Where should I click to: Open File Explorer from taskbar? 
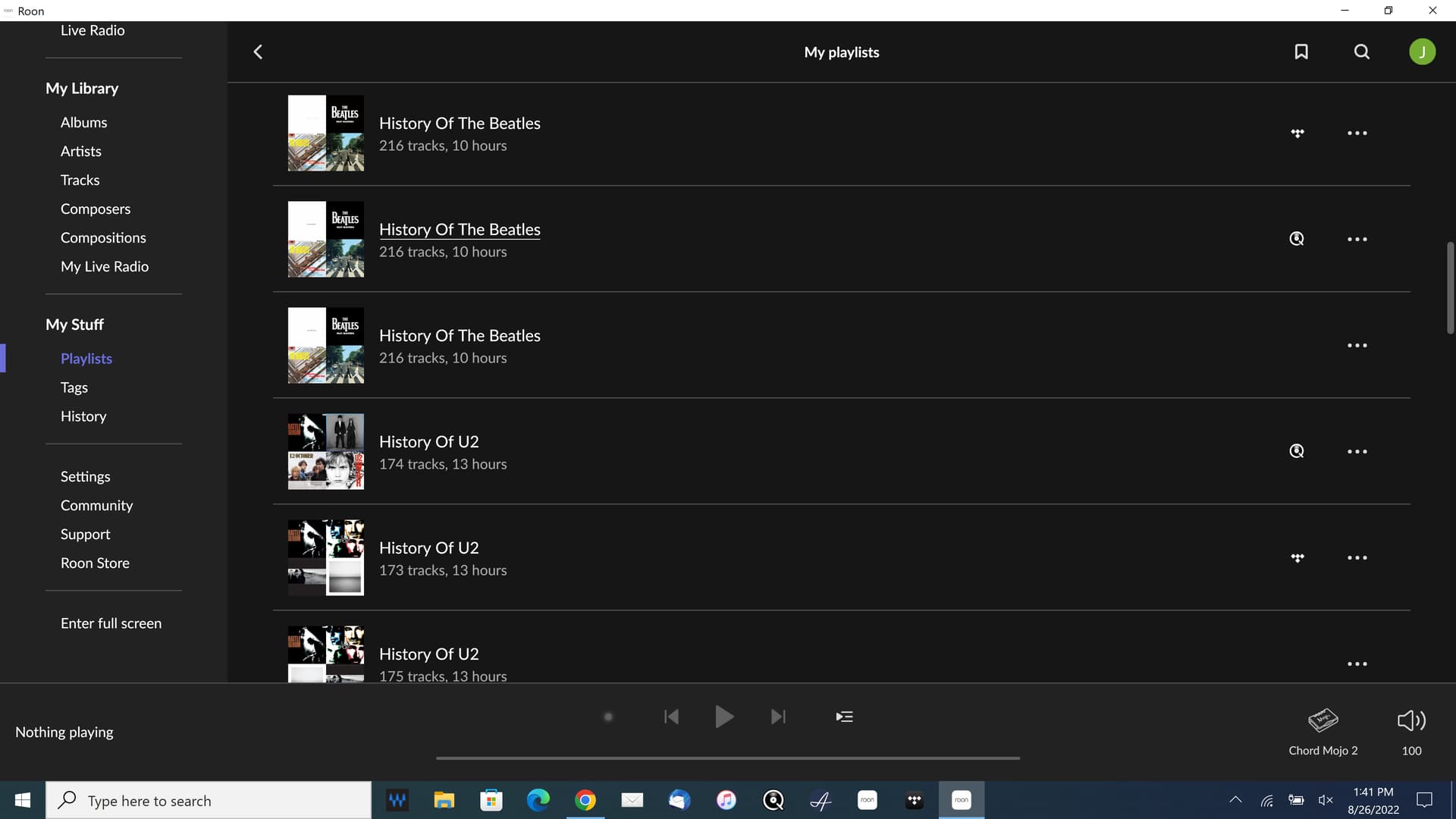click(x=444, y=800)
